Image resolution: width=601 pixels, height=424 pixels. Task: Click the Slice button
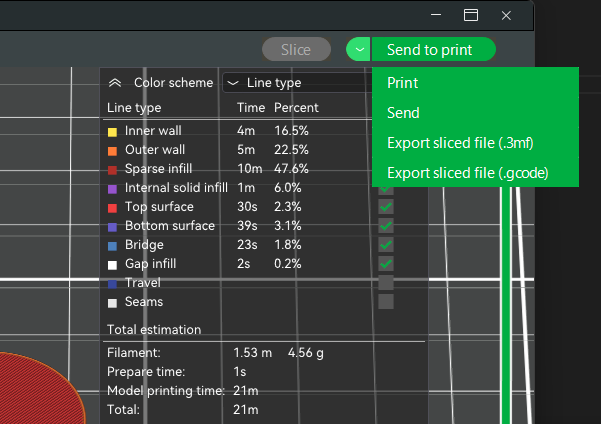click(296, 49)
